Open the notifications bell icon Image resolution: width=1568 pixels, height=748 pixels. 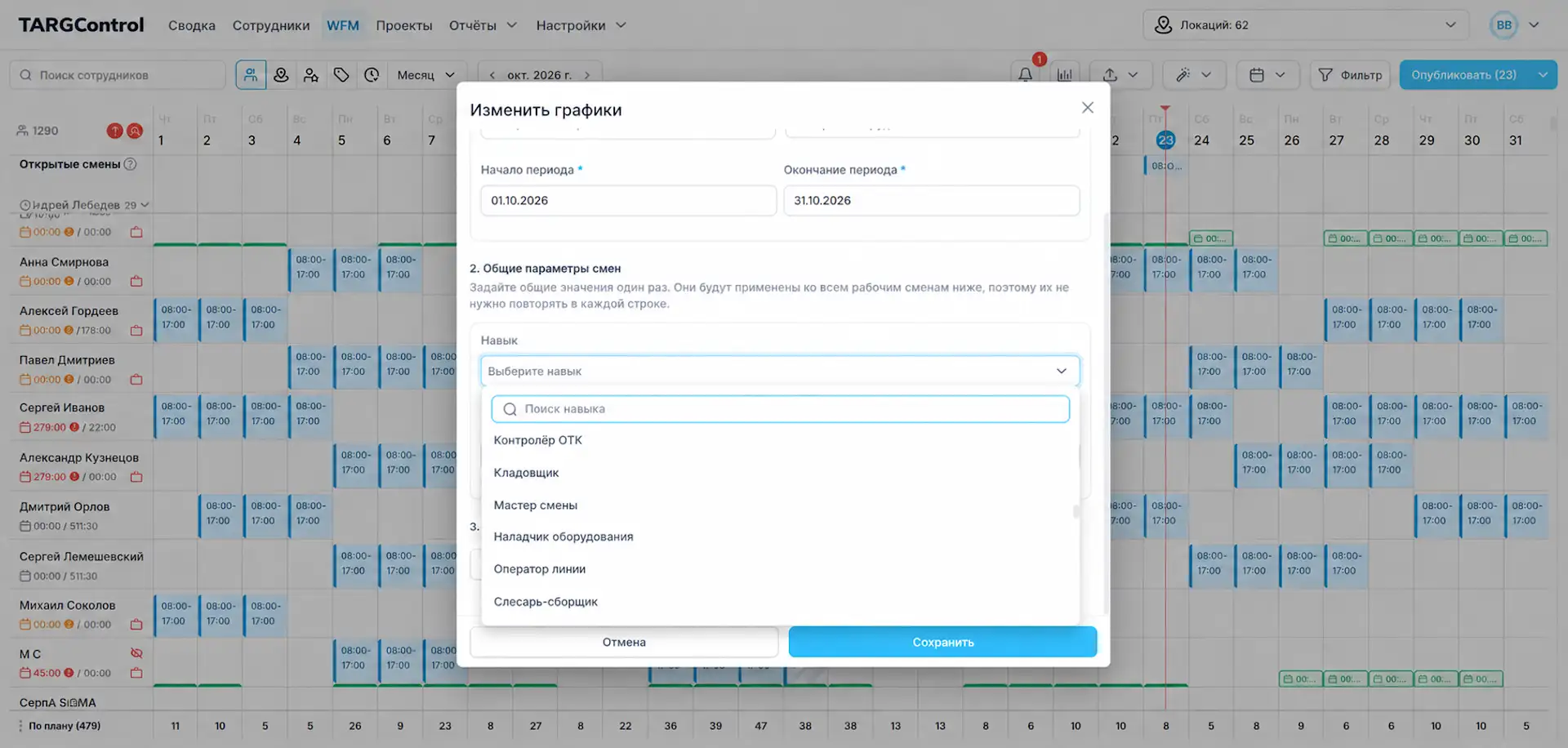[x=1025, y=75]
